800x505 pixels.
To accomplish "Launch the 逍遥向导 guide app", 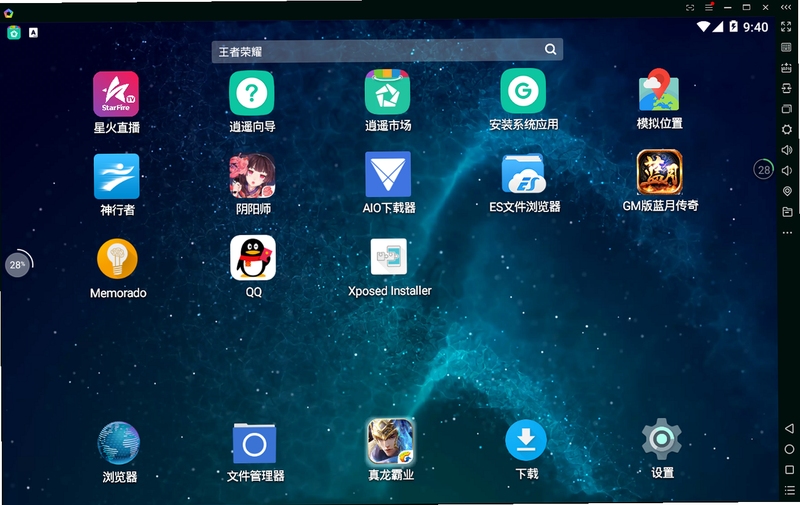I will pos(252,93).
